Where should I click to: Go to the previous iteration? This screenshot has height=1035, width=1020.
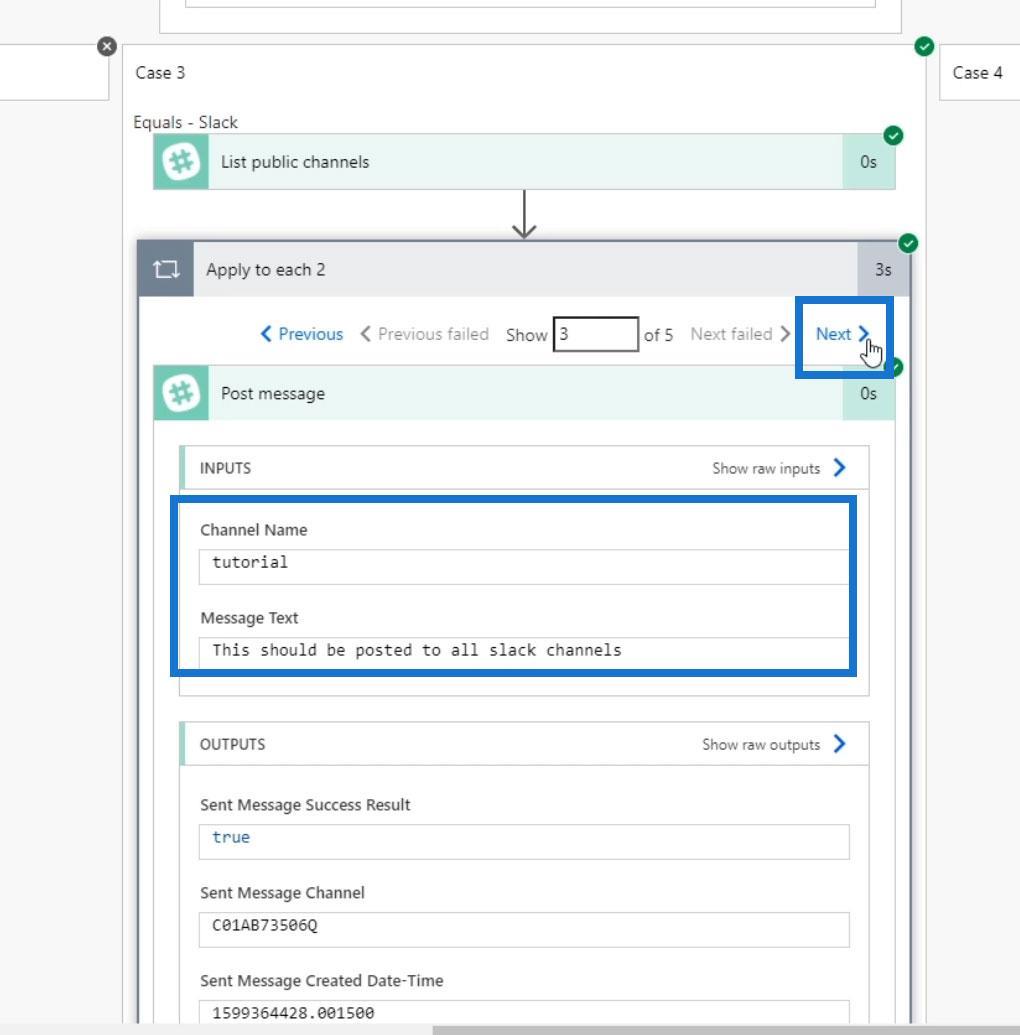click(x=302, y=334)
